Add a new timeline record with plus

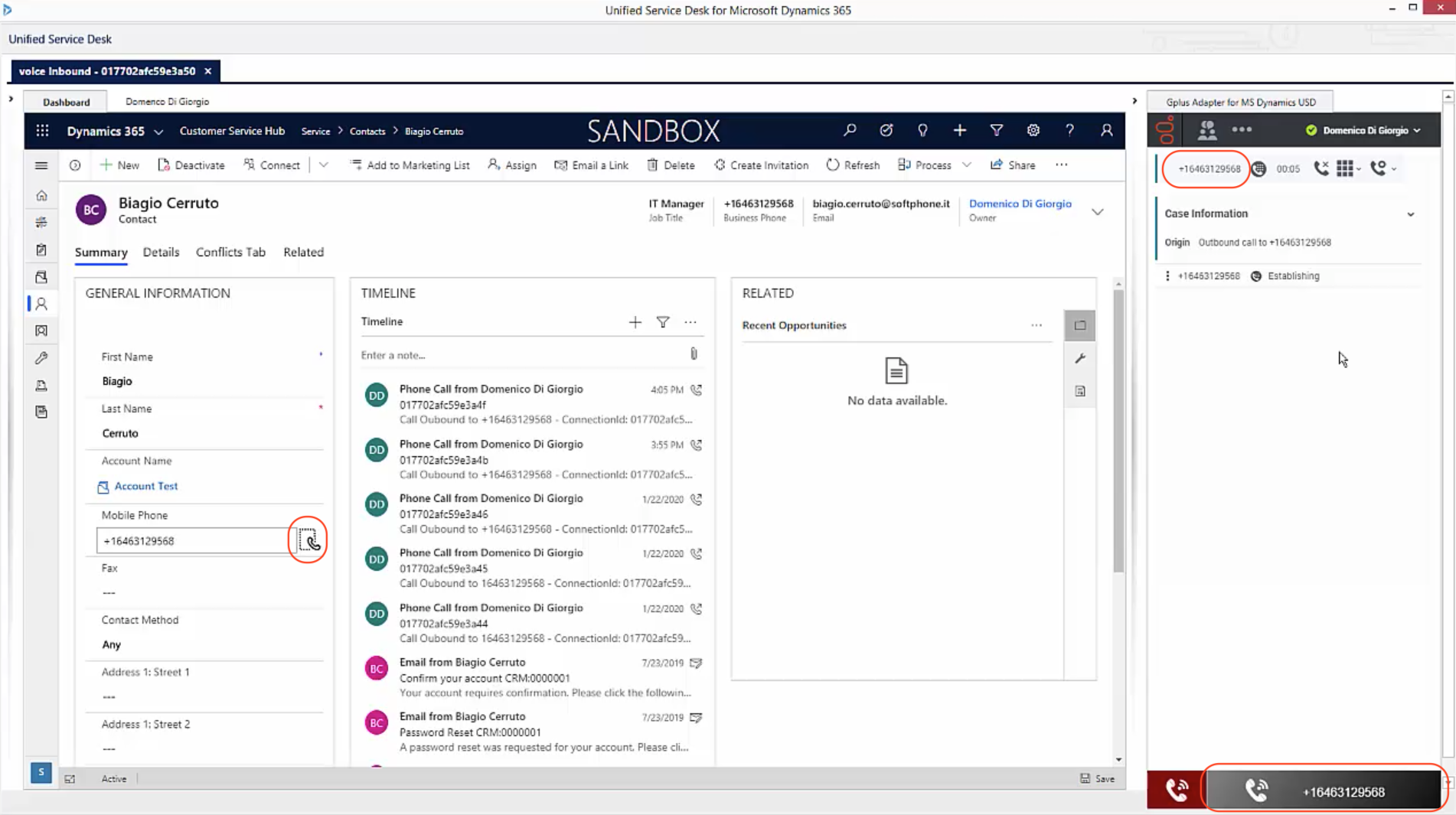[x=635, y=322]
